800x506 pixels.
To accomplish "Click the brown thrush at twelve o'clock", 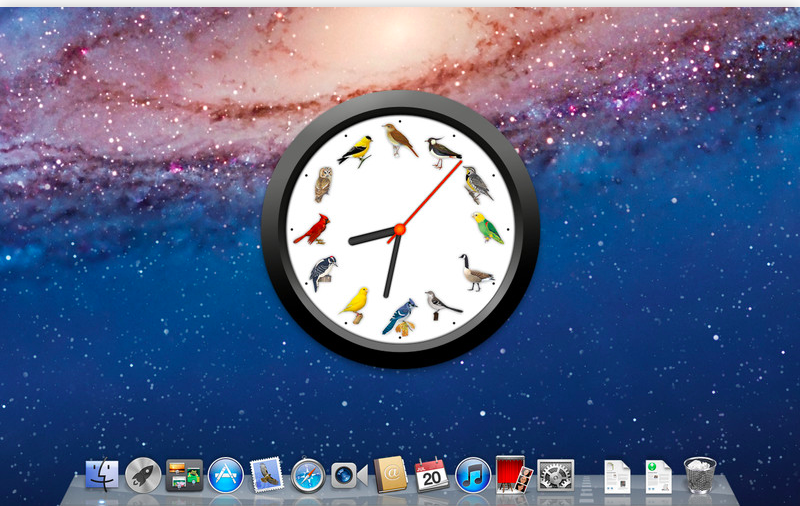I will tap(399, 140).
